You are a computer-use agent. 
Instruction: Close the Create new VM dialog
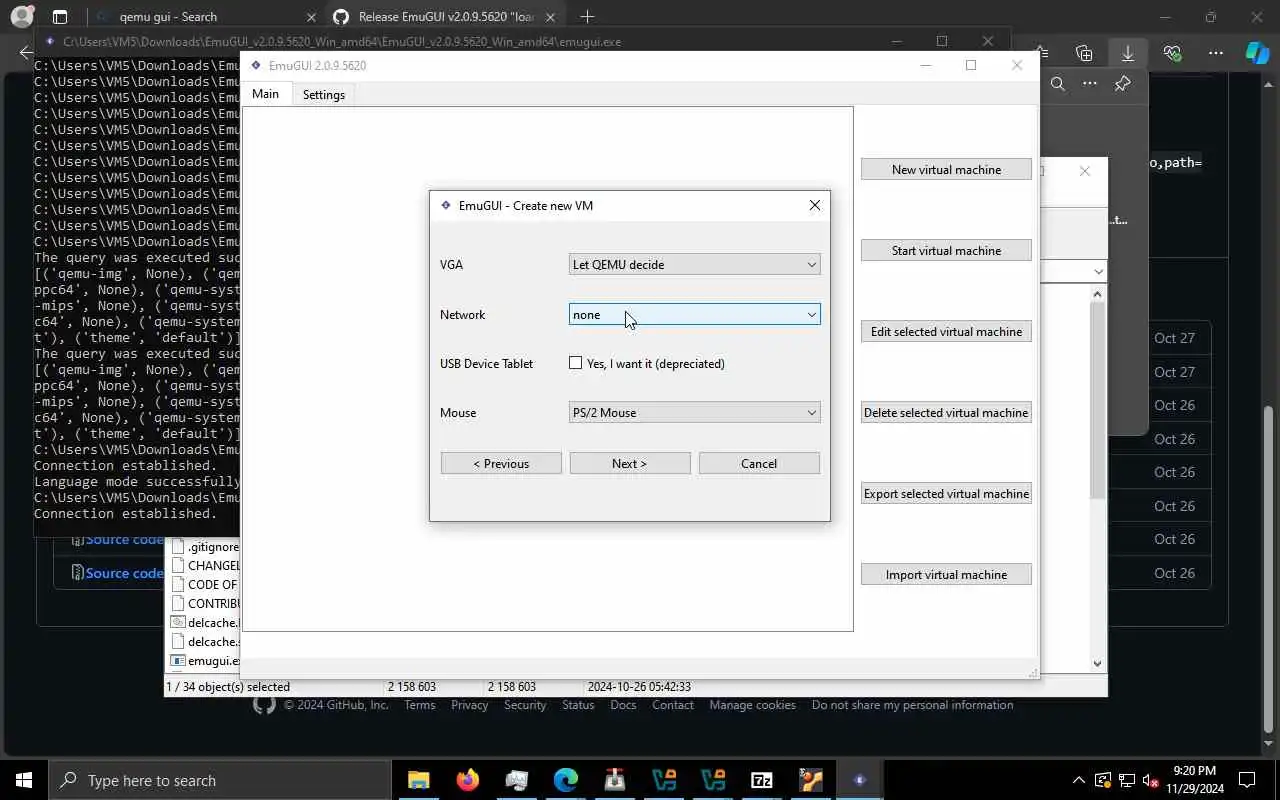(815, 205)
